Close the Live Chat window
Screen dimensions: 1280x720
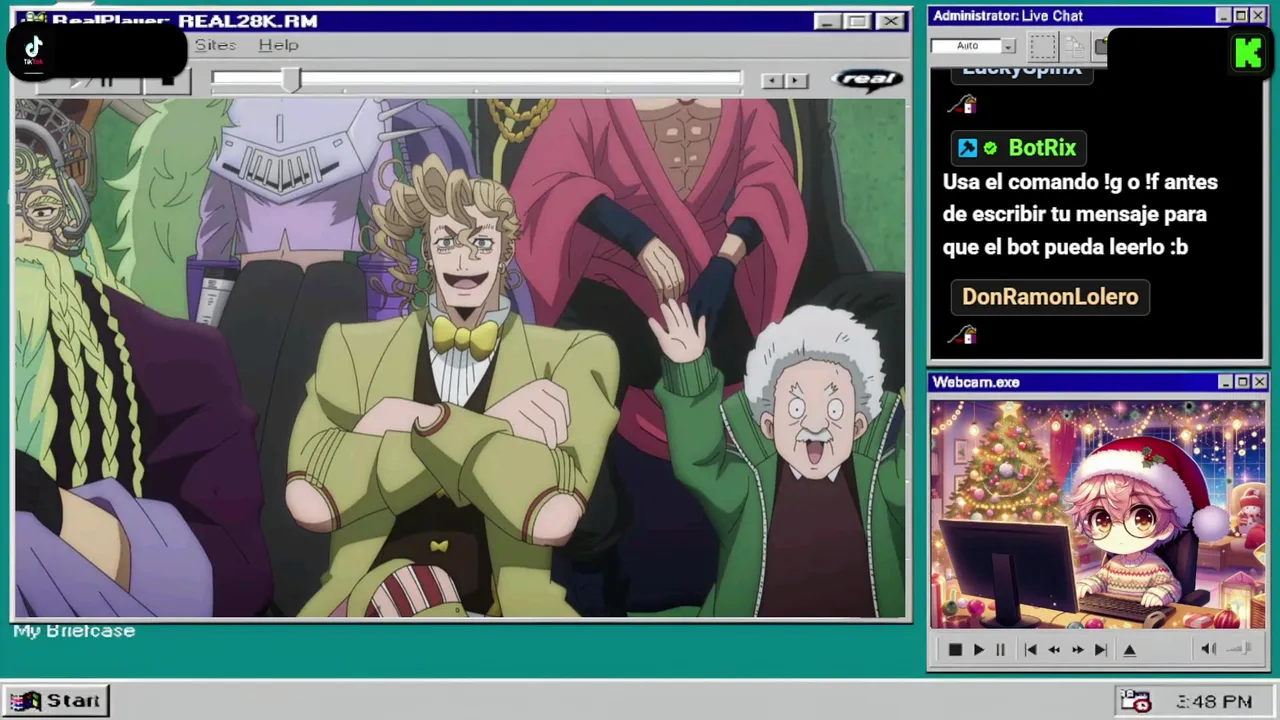coord(1258,16)
